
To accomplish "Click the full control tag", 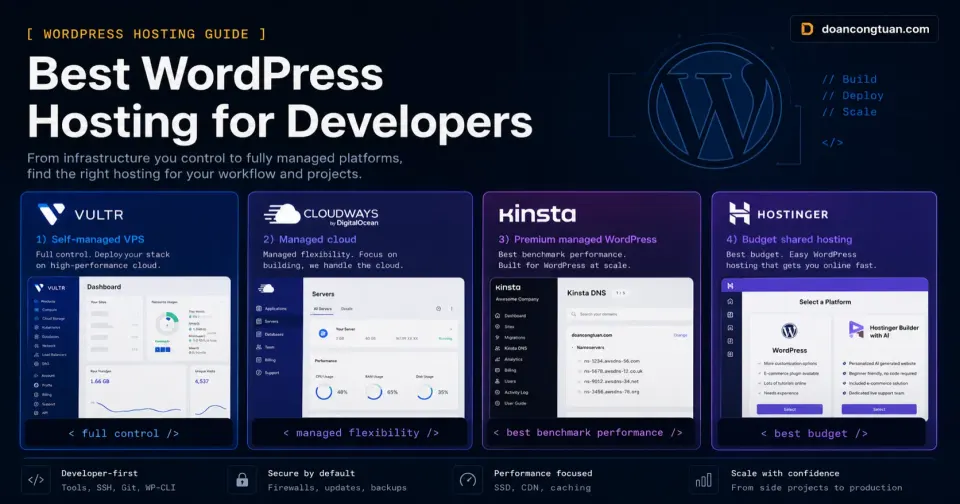I will (124, 433).
